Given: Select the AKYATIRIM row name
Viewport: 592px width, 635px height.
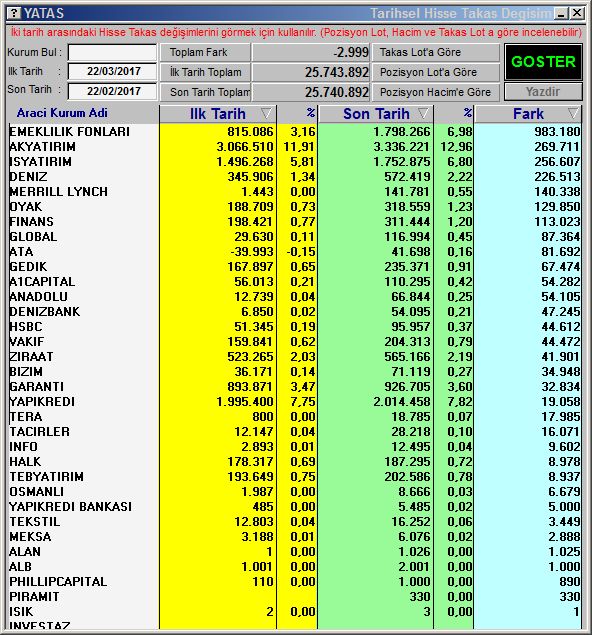Looking at the screenshot, I should coord(43,147).
